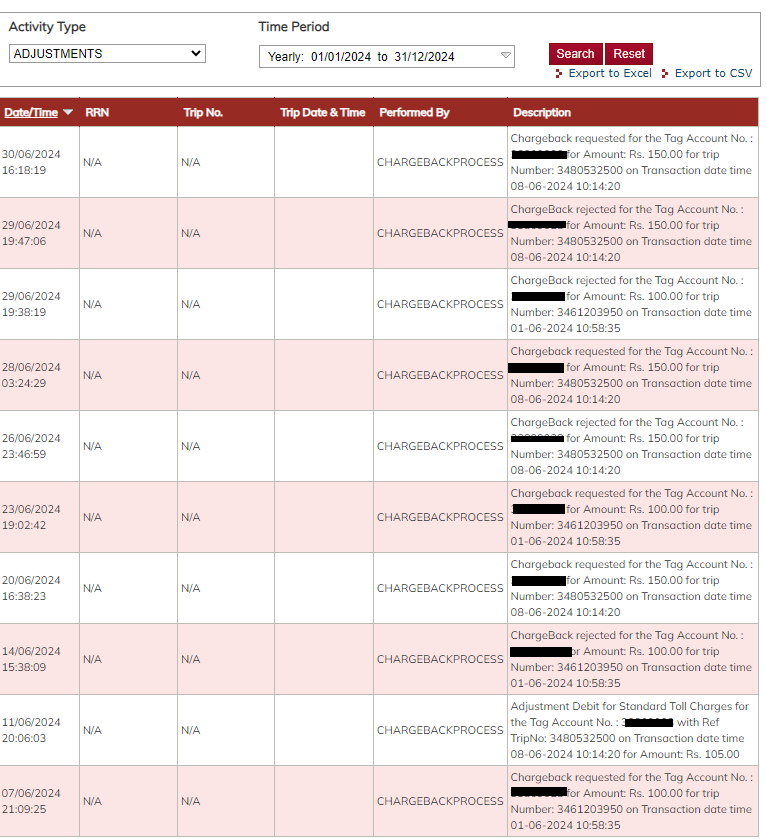Click the description in the 30/06/2024 16:18:19 row
Image resolution: width=766 pixels, height=839 pixels.
pos(631,162)
